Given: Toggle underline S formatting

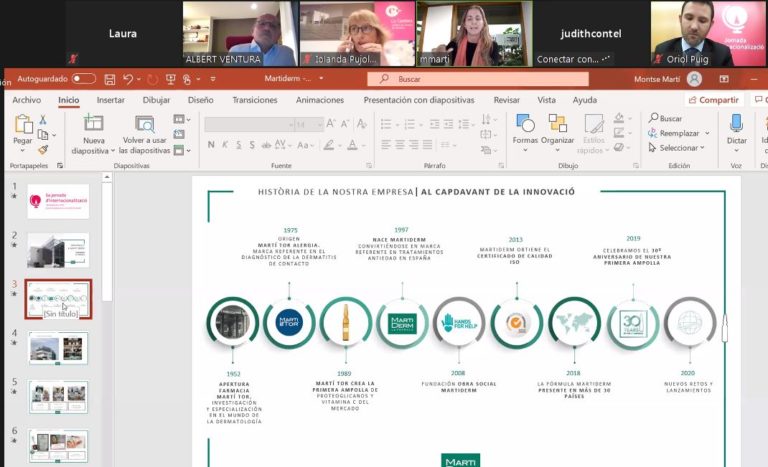Looking at the screenshot, I should [239, 145].
